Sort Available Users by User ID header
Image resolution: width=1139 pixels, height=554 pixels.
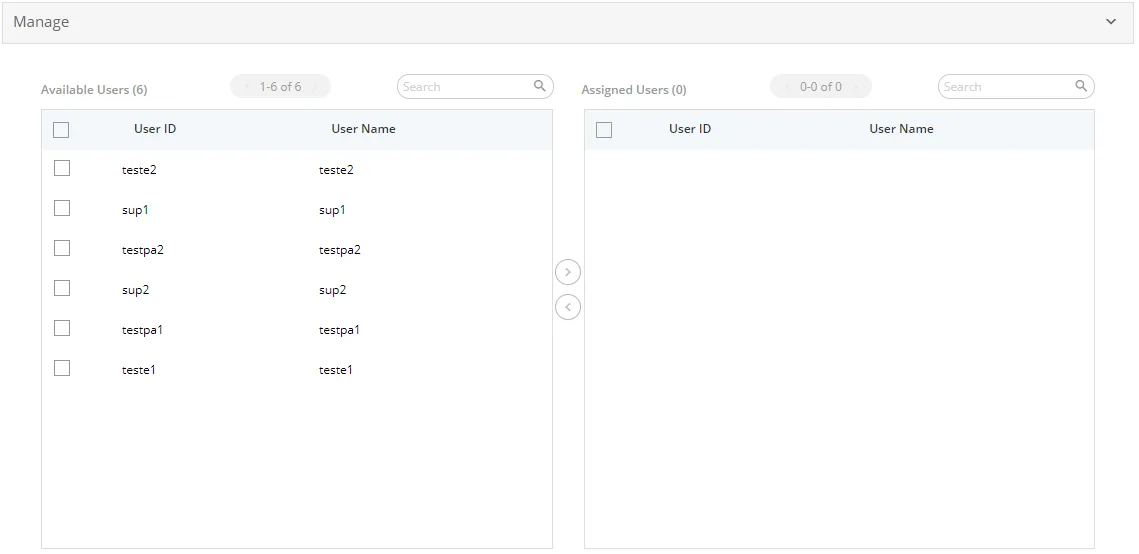[x=155, y=129]
